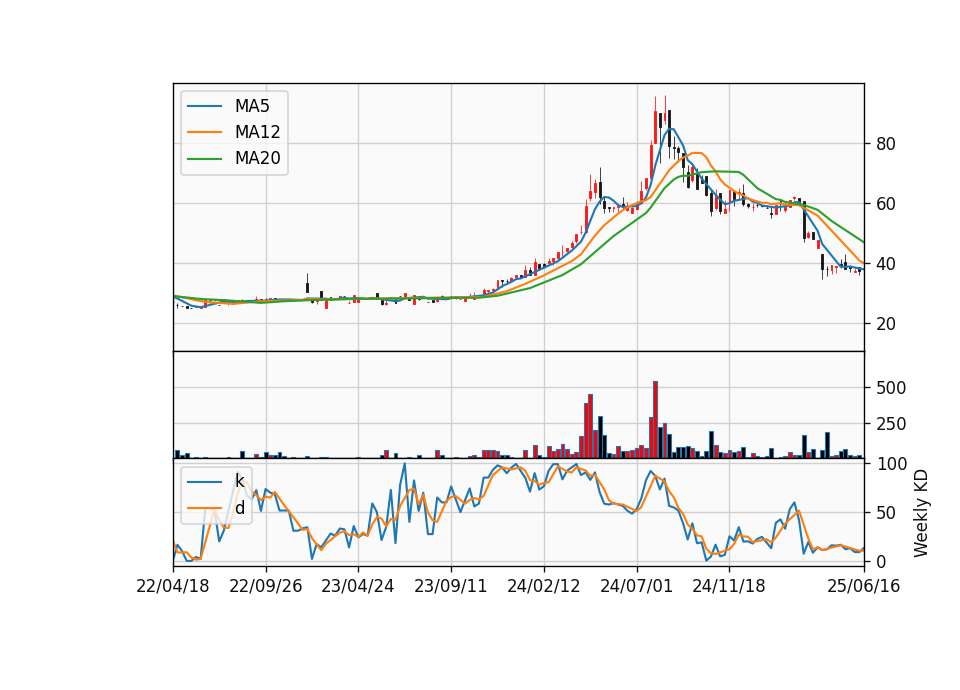Click the 23/04/24 date axis label

358,586
